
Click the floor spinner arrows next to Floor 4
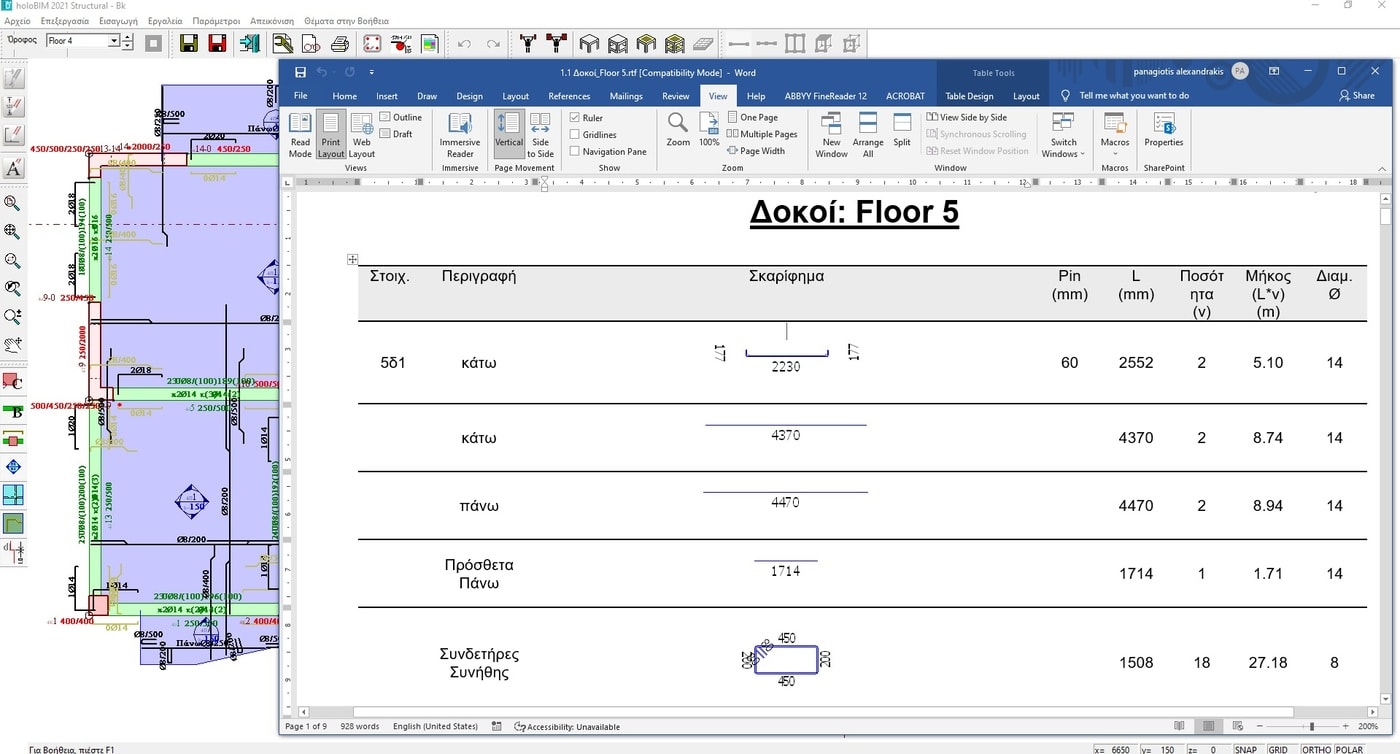[x=128, y=41]
